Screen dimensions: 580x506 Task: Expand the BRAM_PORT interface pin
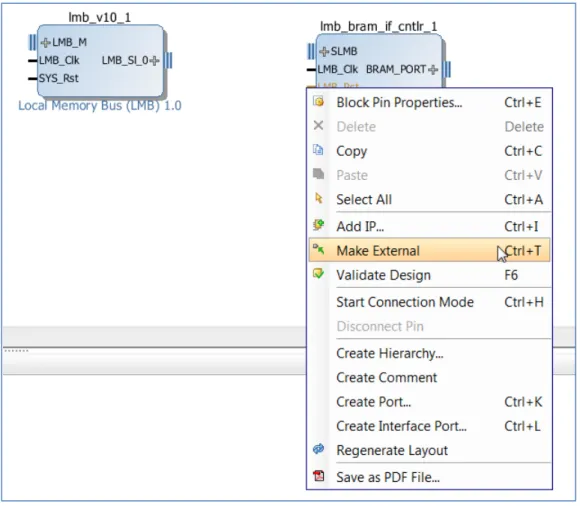[433, 70]
